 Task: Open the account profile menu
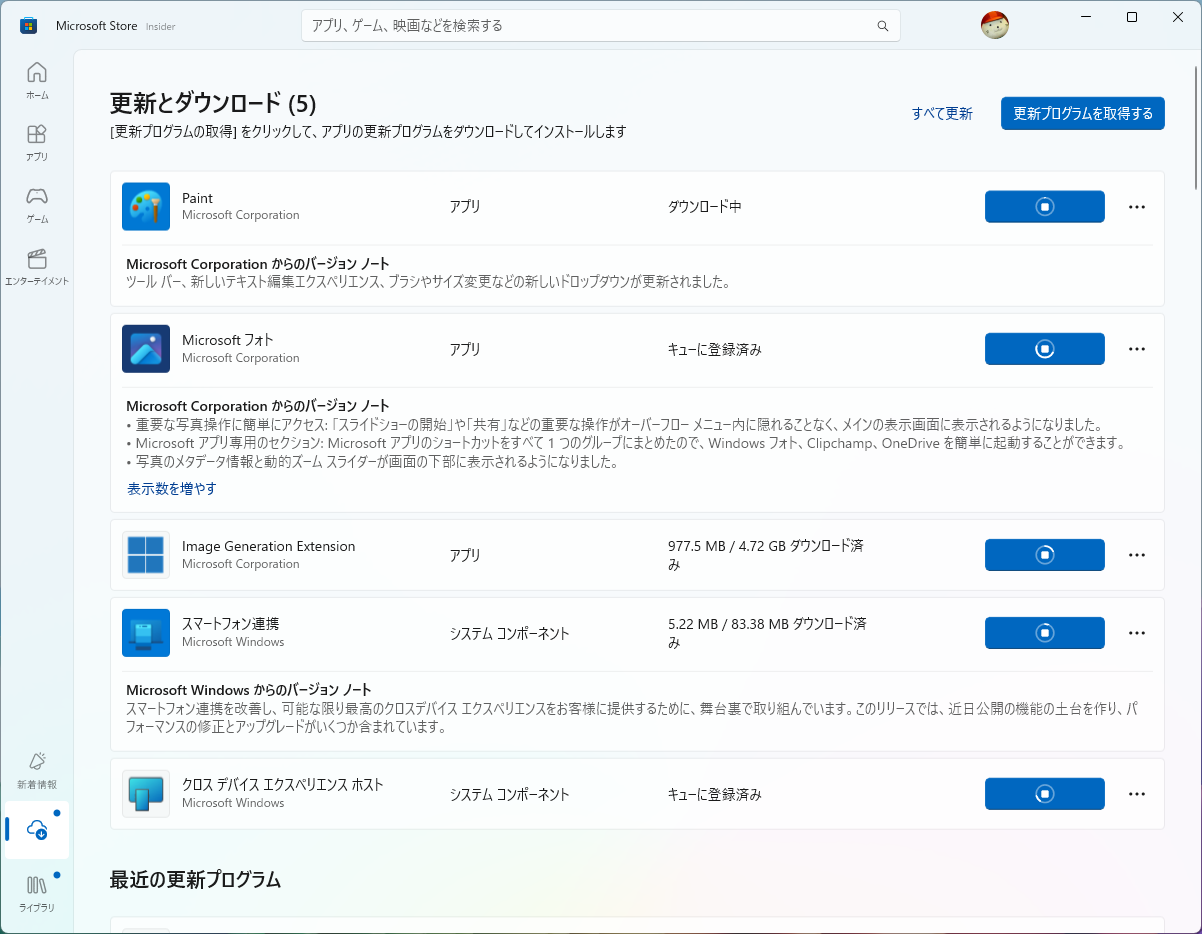pyautogui.click(x=995, y=25)
